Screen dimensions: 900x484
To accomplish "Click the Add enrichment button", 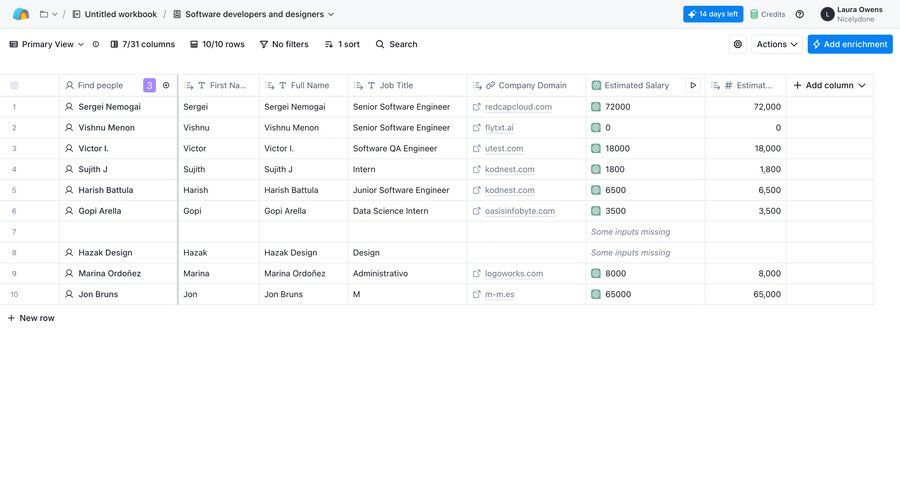I will (850, 44).
